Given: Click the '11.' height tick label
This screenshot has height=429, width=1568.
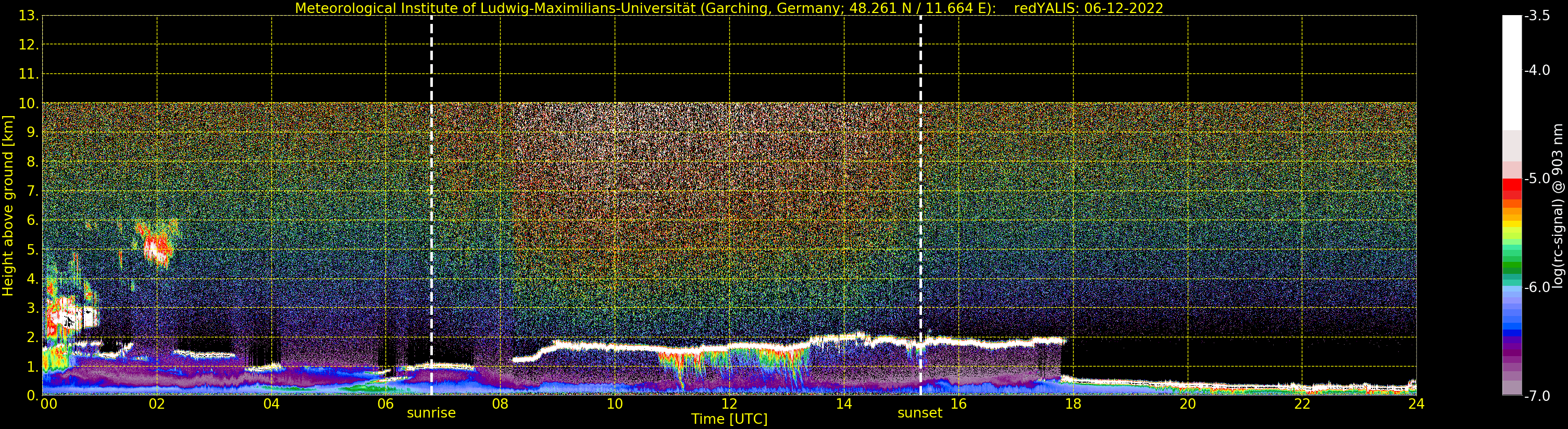Looking at the screenshot, I should [29, 74].
